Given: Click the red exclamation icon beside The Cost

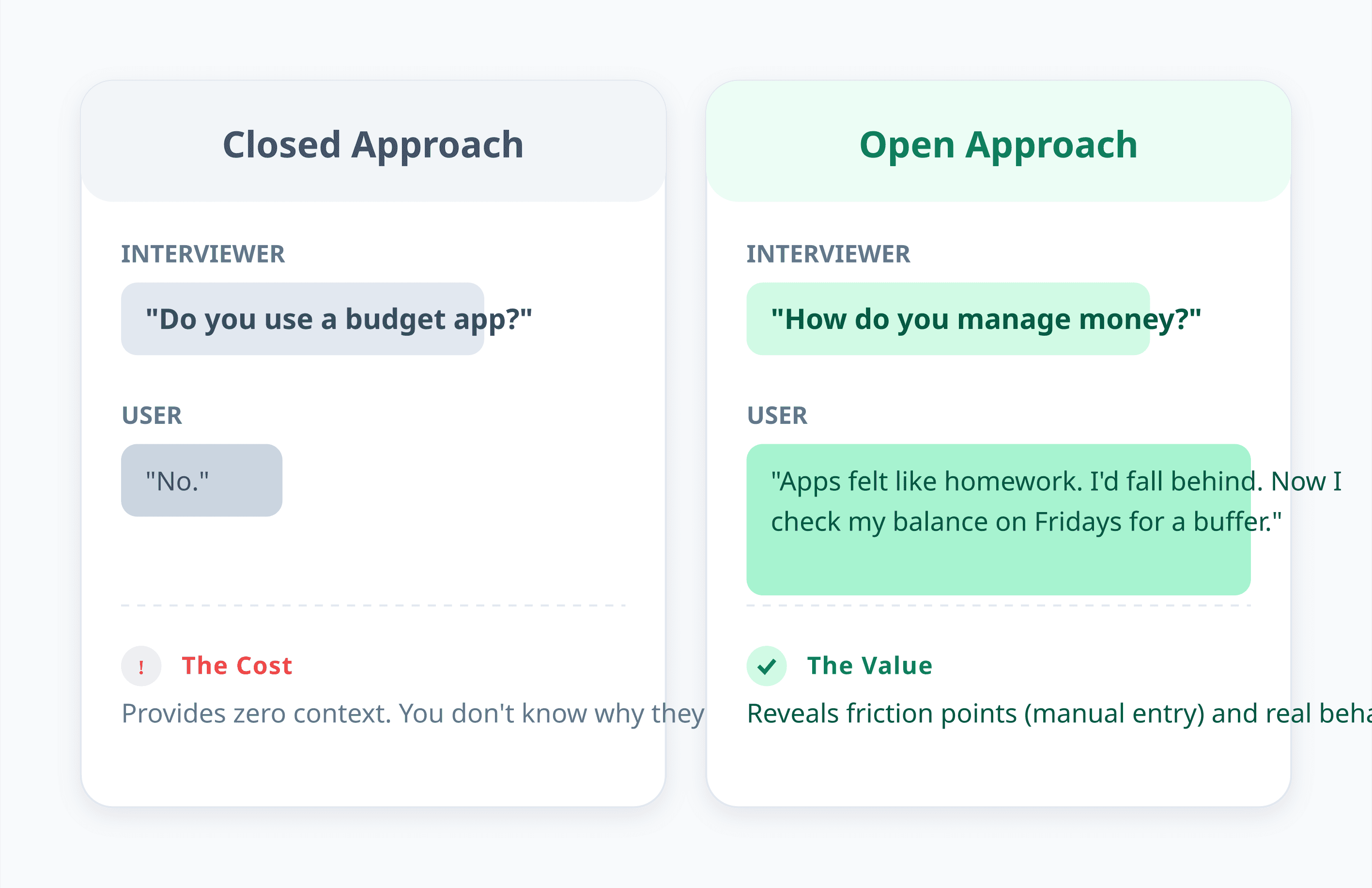Looking at the screenshot, I should coord(141,666).
